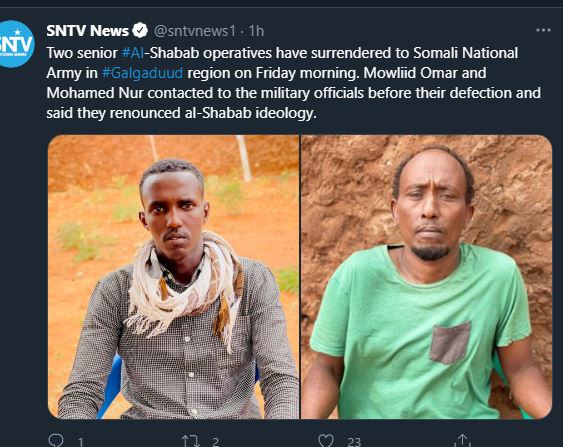Click the like count showing 23

coord(354,442)
